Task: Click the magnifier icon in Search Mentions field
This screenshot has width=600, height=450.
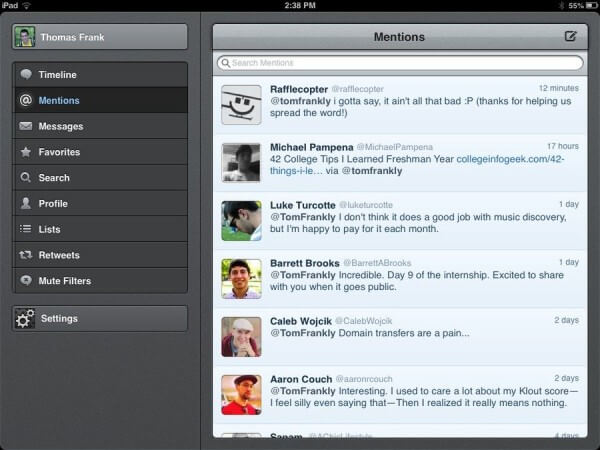Action: 226,63
